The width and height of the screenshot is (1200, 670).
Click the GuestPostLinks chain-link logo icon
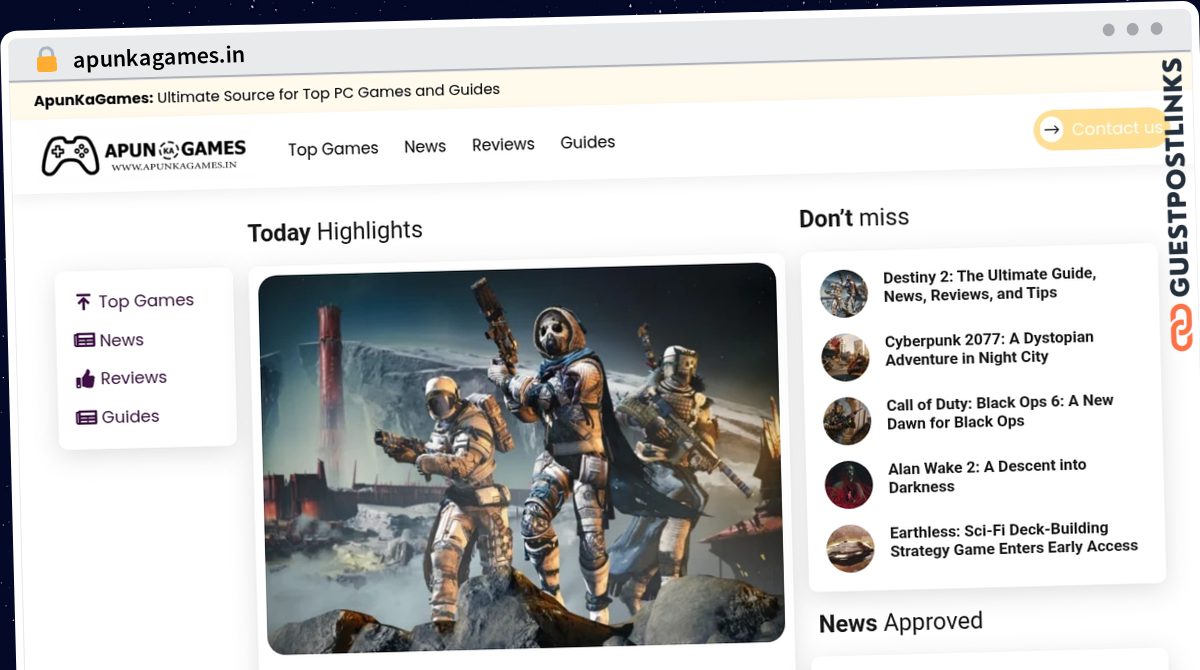[1182, 328]
